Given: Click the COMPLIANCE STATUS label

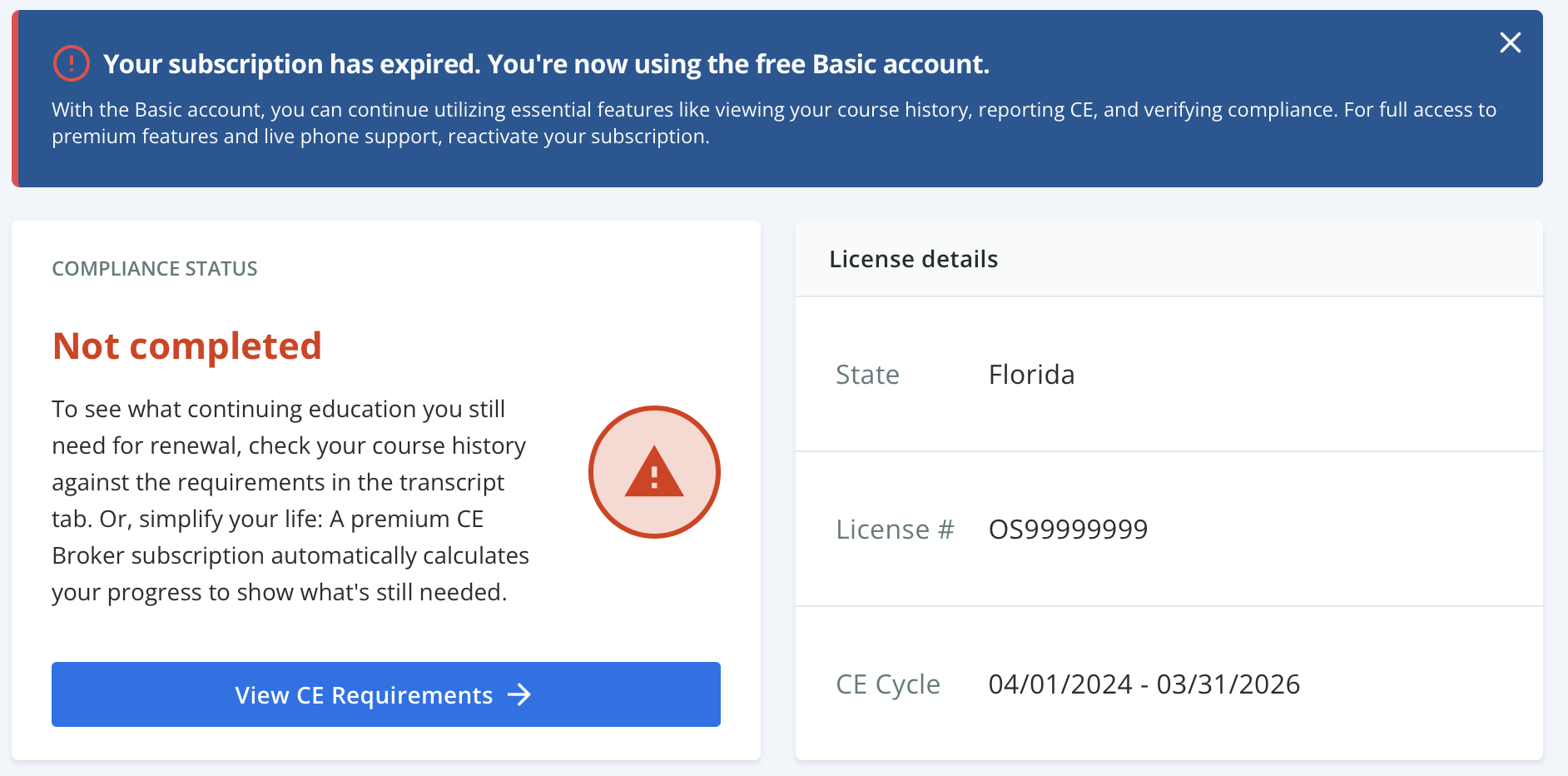Looking at the screenshot, I should (x=154, y=269).
